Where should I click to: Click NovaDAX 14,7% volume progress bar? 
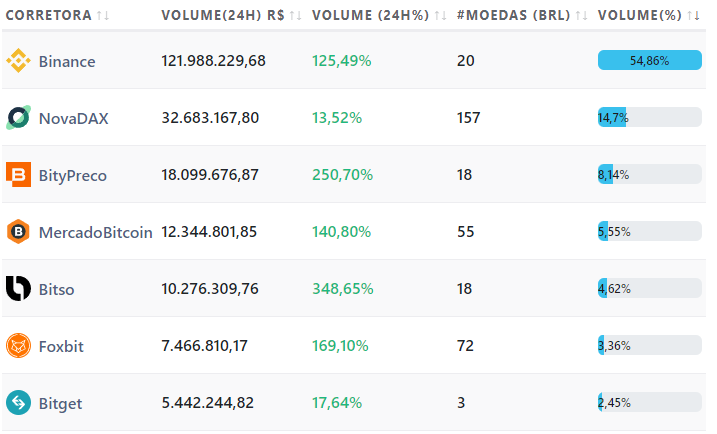649,118
